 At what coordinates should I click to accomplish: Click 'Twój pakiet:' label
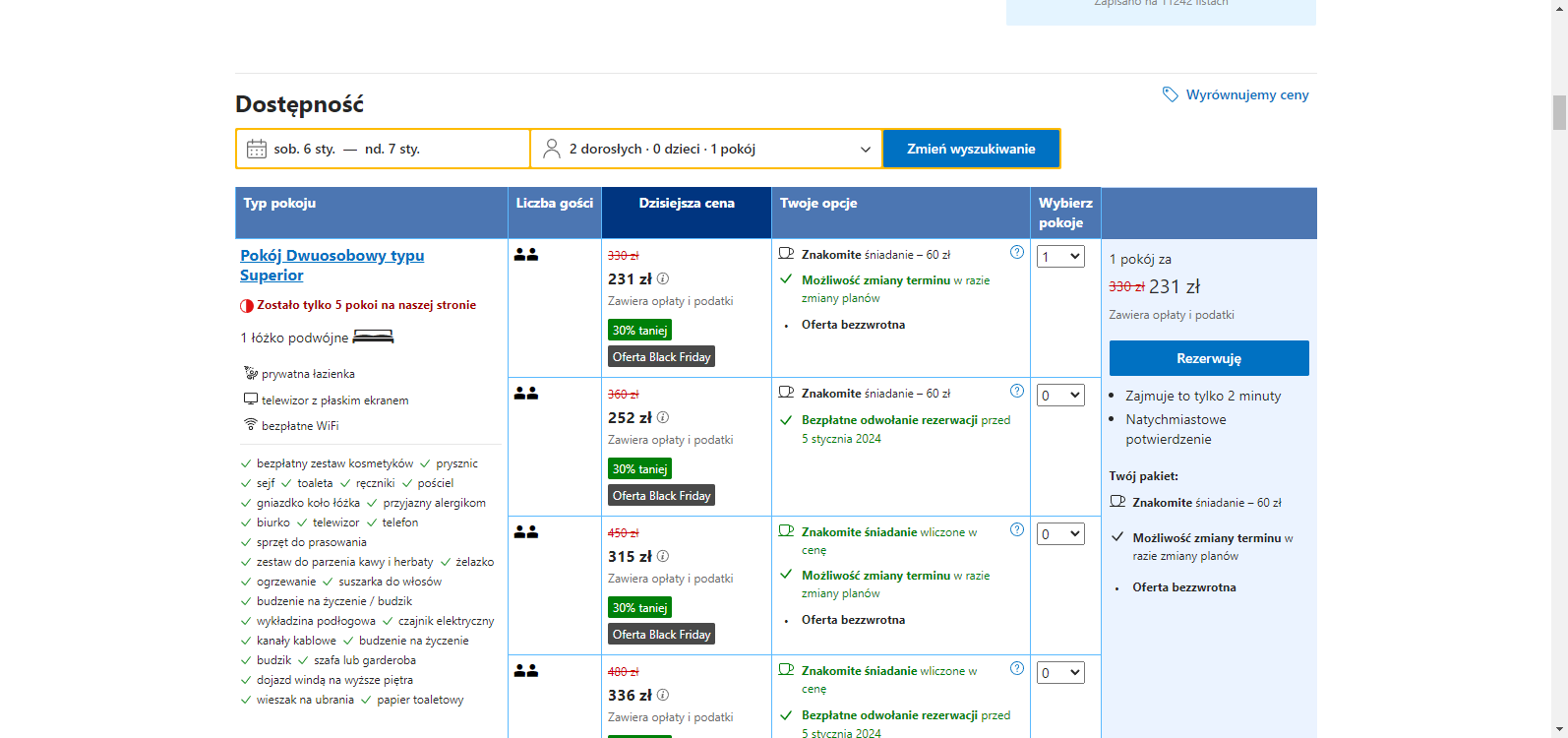coord(1143,476)
